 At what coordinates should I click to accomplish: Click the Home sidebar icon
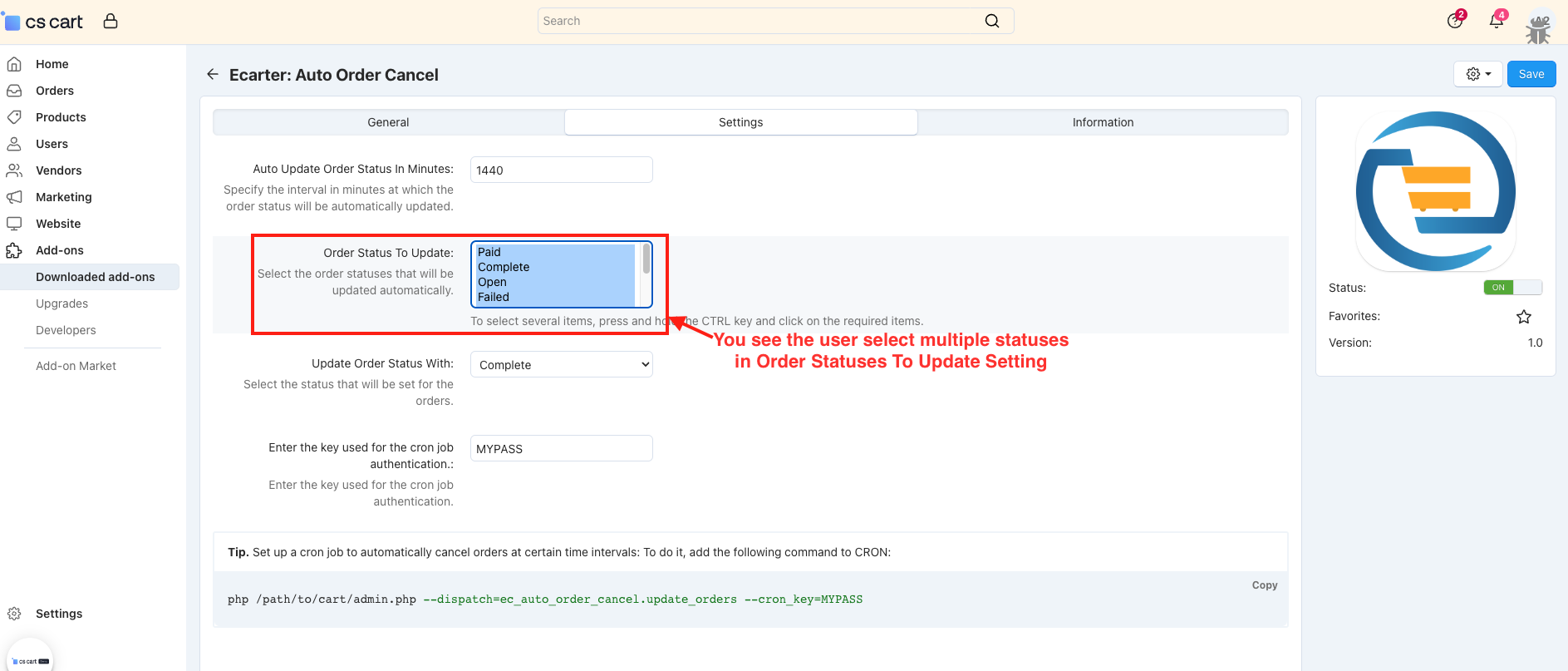click(14, 64)
